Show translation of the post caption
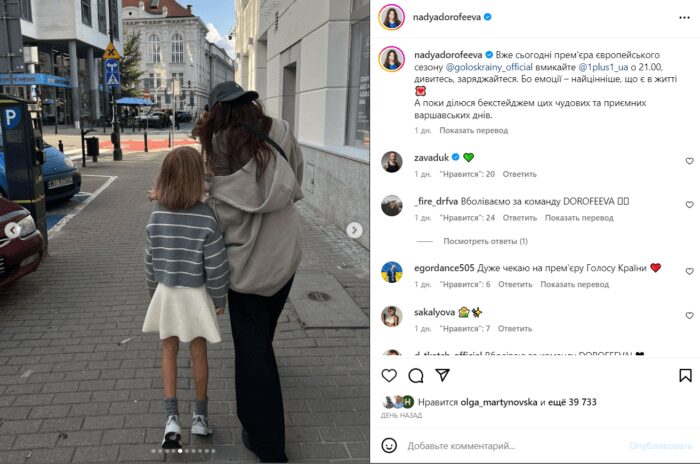 (x=474, y=130)
